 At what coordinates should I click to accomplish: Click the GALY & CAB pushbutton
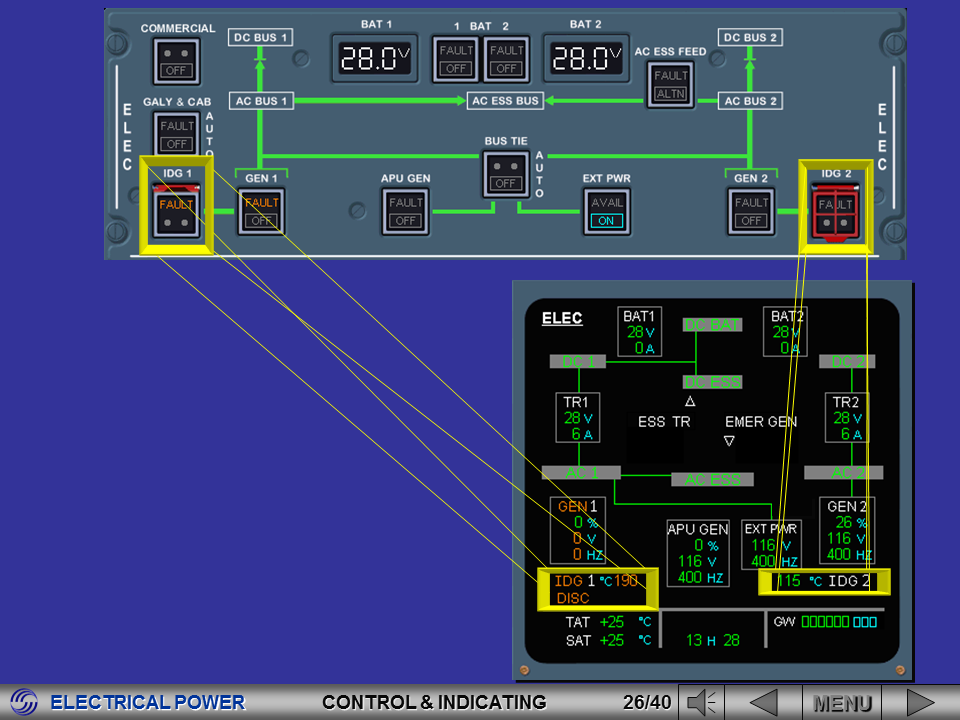click(x=176, y=134)
